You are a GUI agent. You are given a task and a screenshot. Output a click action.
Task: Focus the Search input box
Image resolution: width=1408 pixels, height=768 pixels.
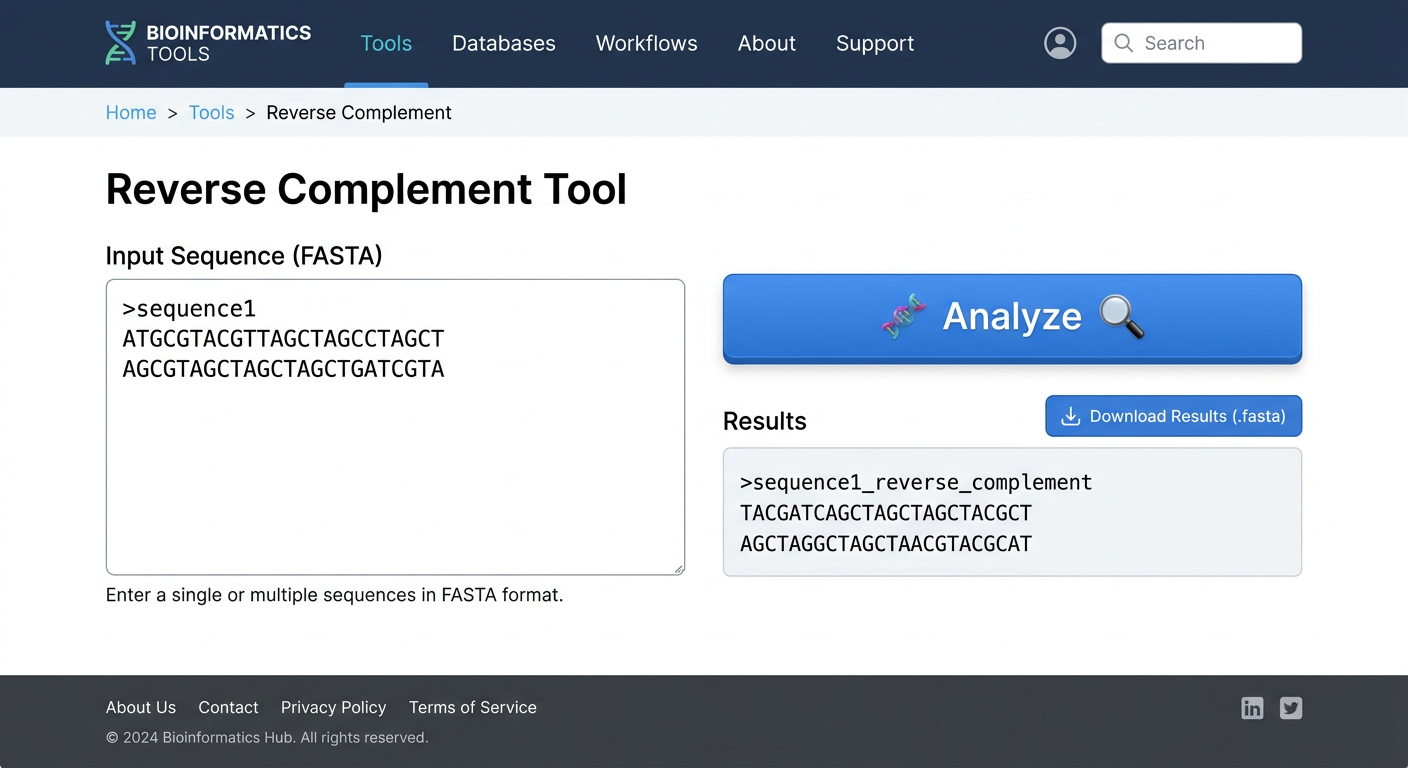click(1215, 43)
